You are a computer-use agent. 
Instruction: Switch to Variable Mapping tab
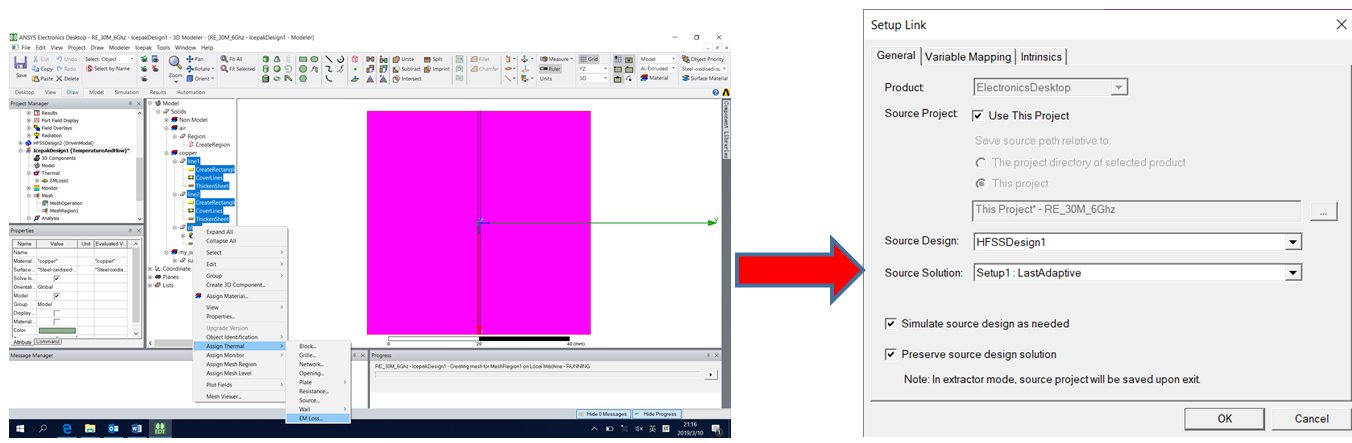(967, 56)
